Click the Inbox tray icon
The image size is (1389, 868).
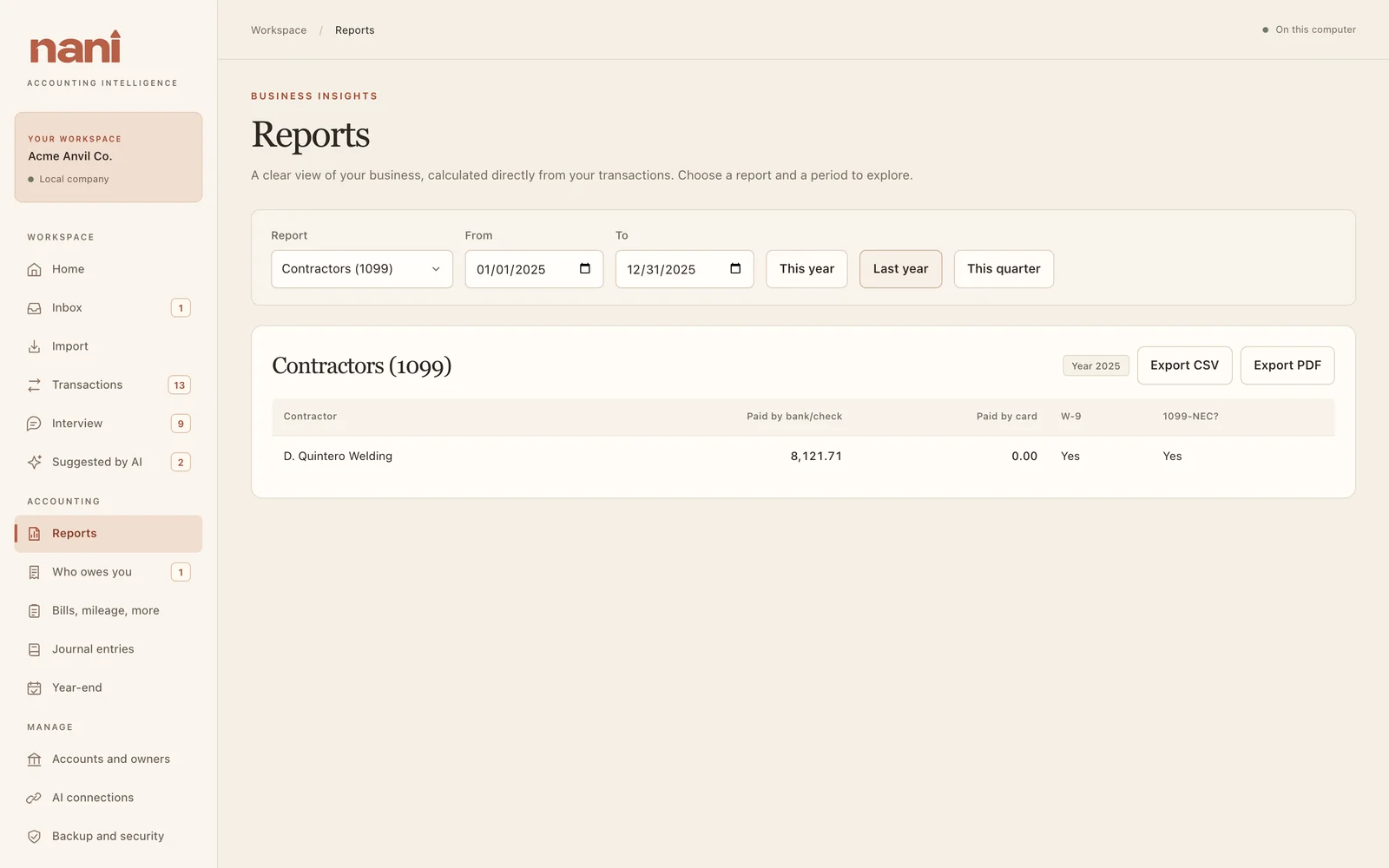34,308
